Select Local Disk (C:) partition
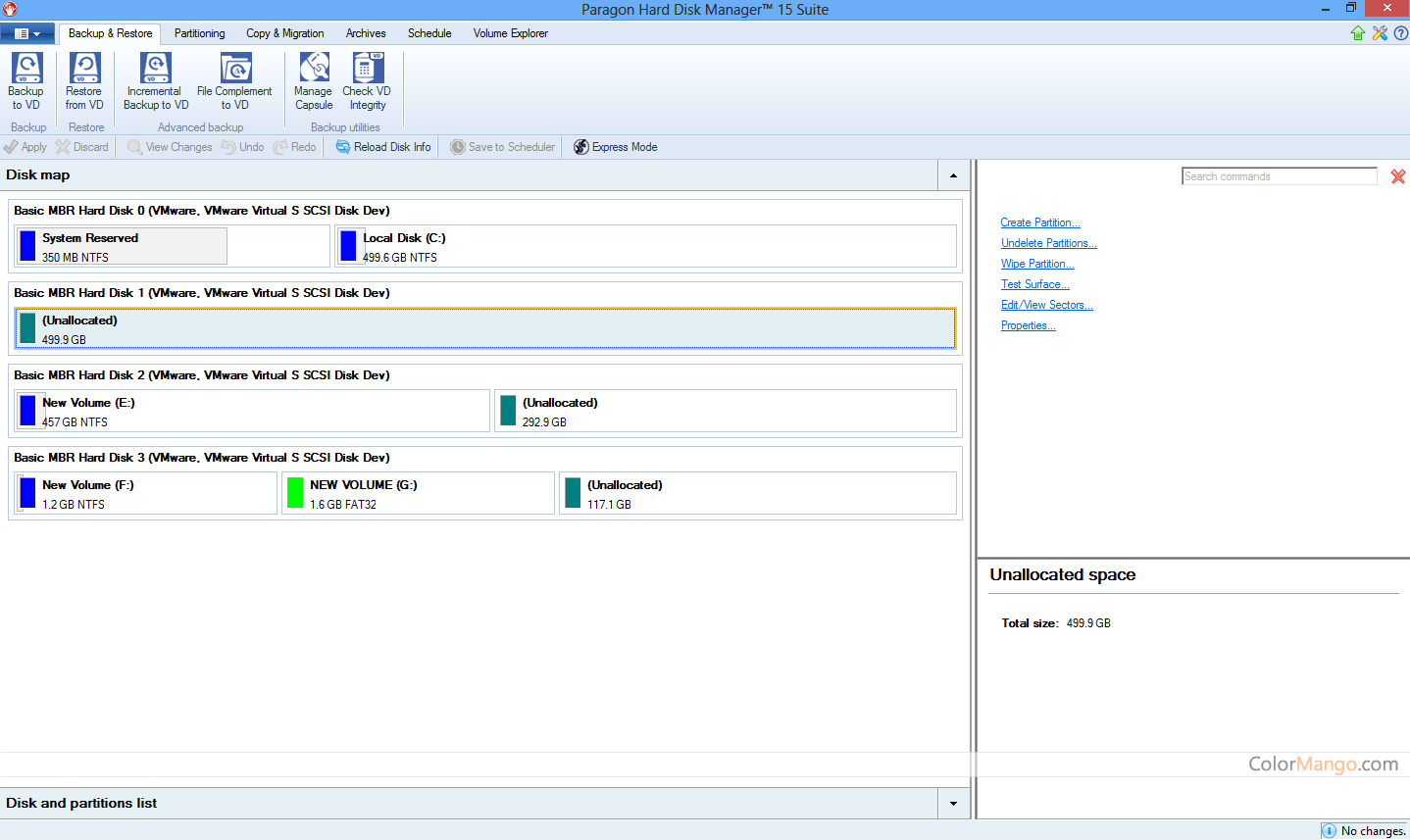The image size is (1410, 840). coord(645,247)
